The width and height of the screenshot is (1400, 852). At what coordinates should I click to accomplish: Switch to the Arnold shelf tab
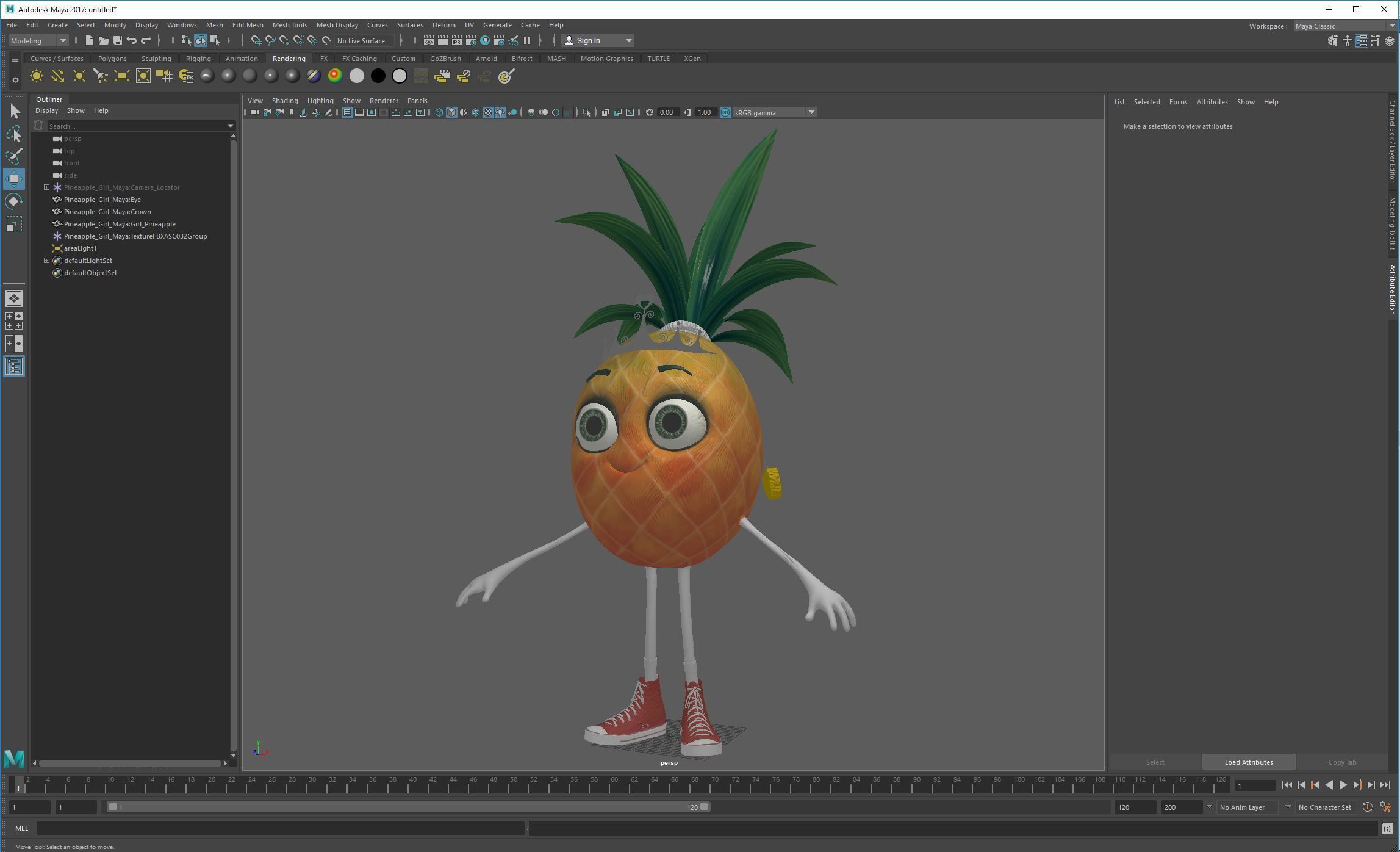coord(486,59)
